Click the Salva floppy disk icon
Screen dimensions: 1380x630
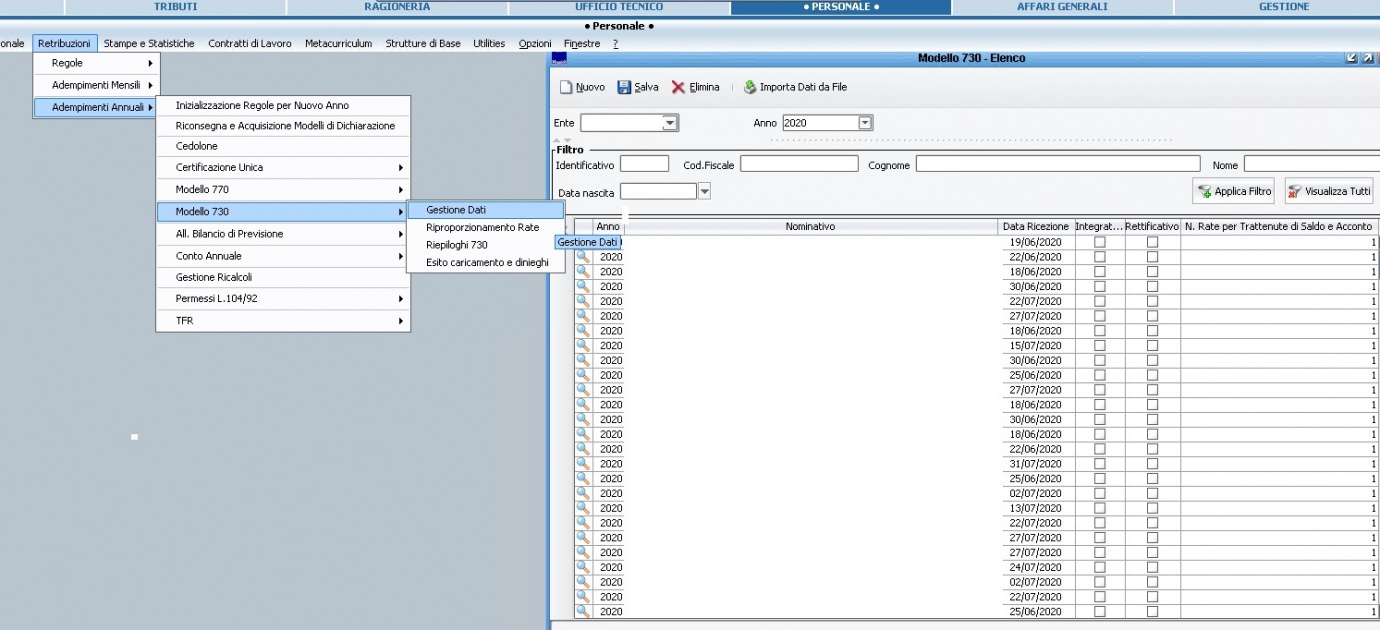(x=625, y=87)
